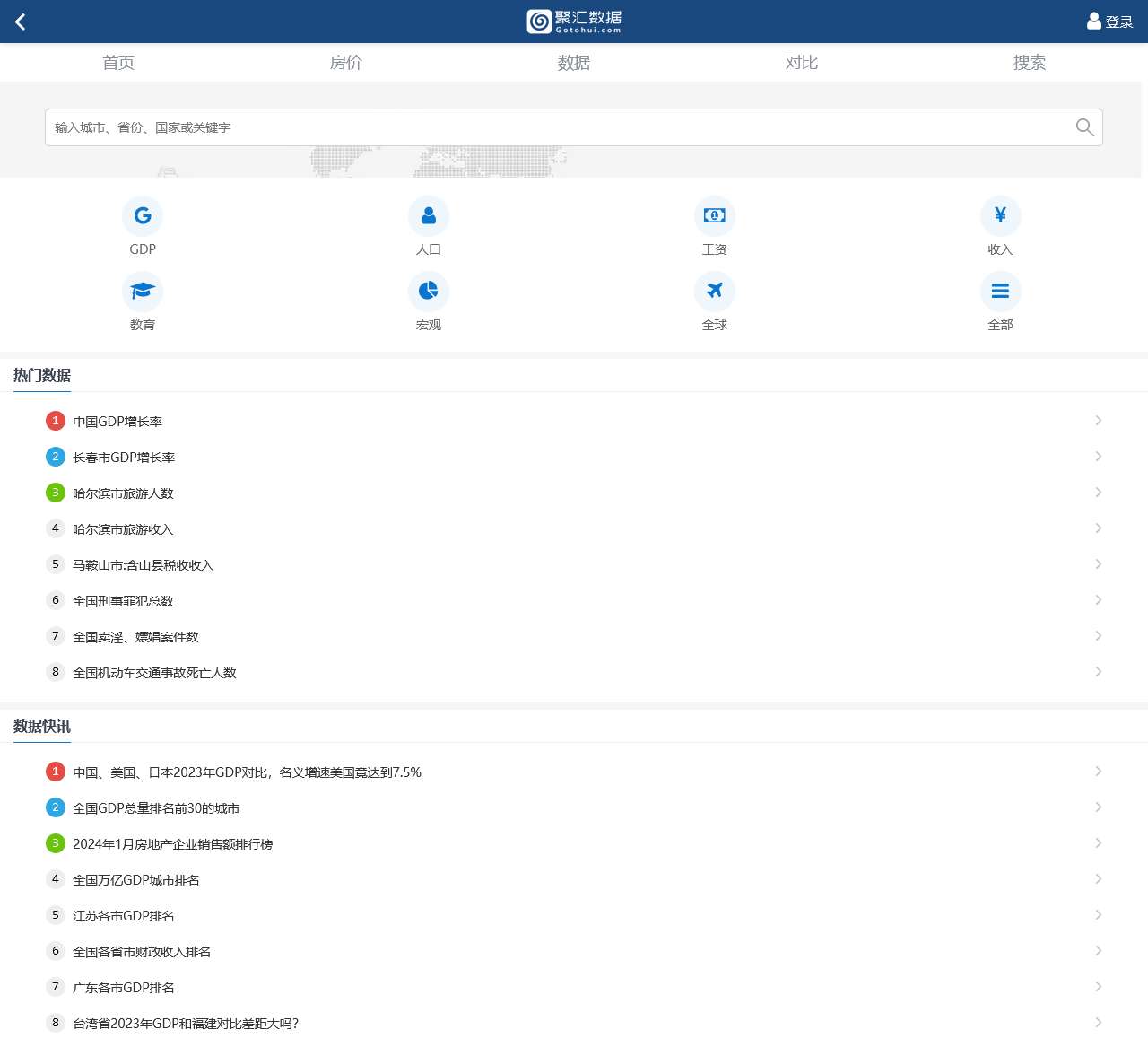This screenshot has width=1148, height=1047.
Task: Switch to the 房价 tab
Action: (x=346, y=63)
